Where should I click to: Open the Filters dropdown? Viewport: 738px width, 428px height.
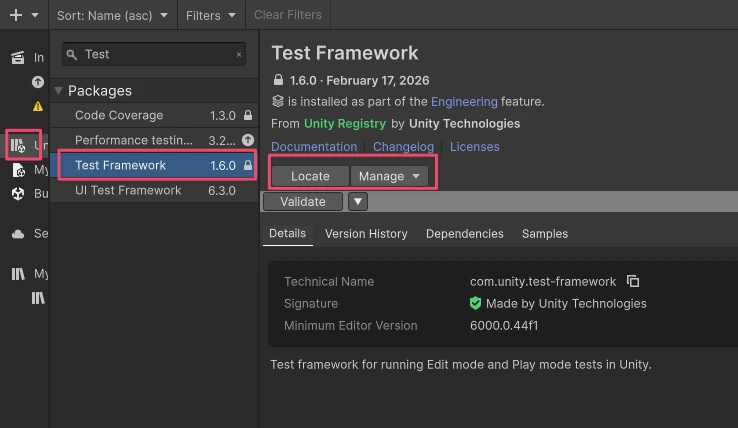click(x=210, y=15)
